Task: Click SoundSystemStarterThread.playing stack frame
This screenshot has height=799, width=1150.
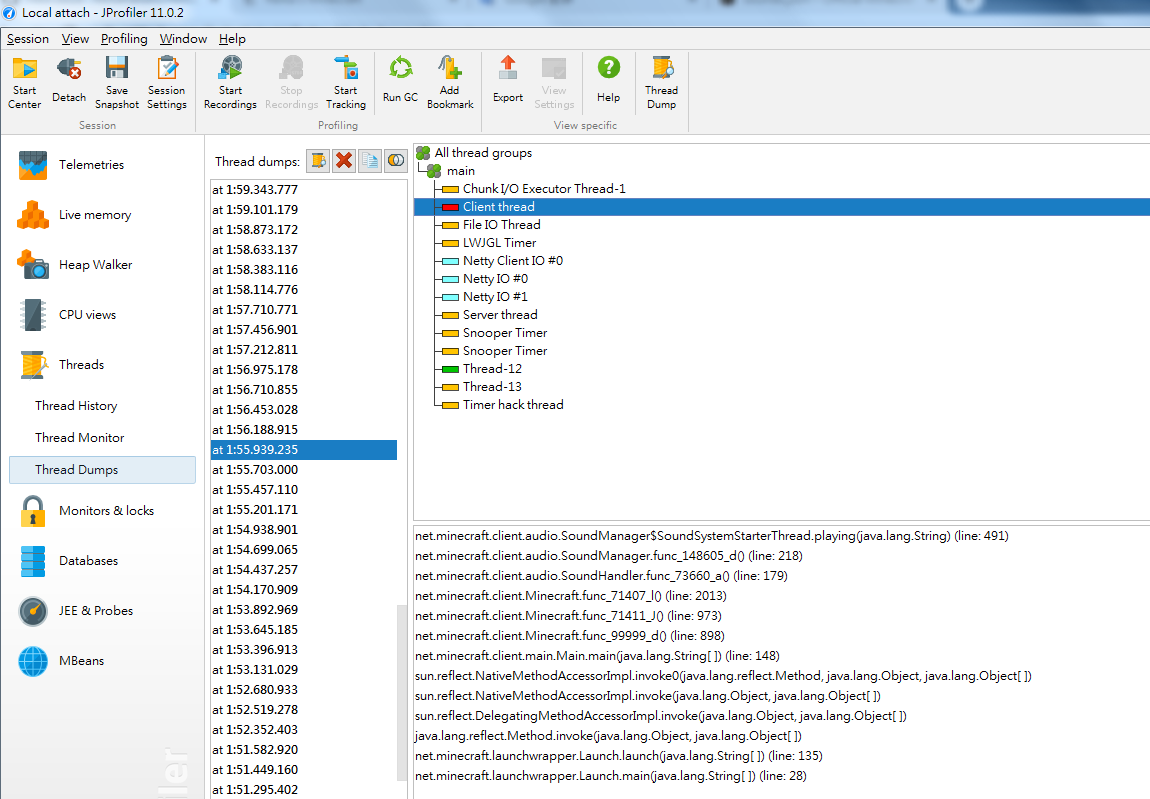Action: coord(711,536)
